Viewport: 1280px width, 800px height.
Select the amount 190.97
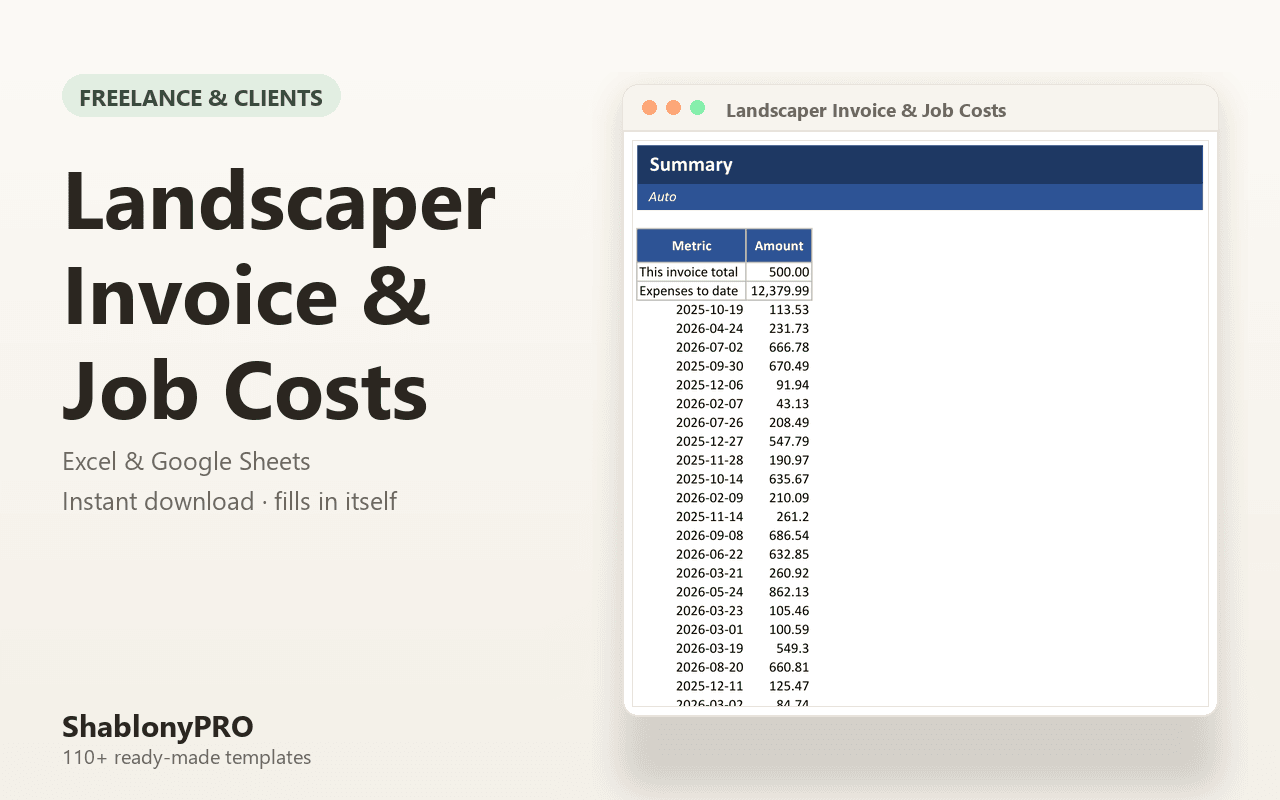pyautogui.click(x=788, y=461)
